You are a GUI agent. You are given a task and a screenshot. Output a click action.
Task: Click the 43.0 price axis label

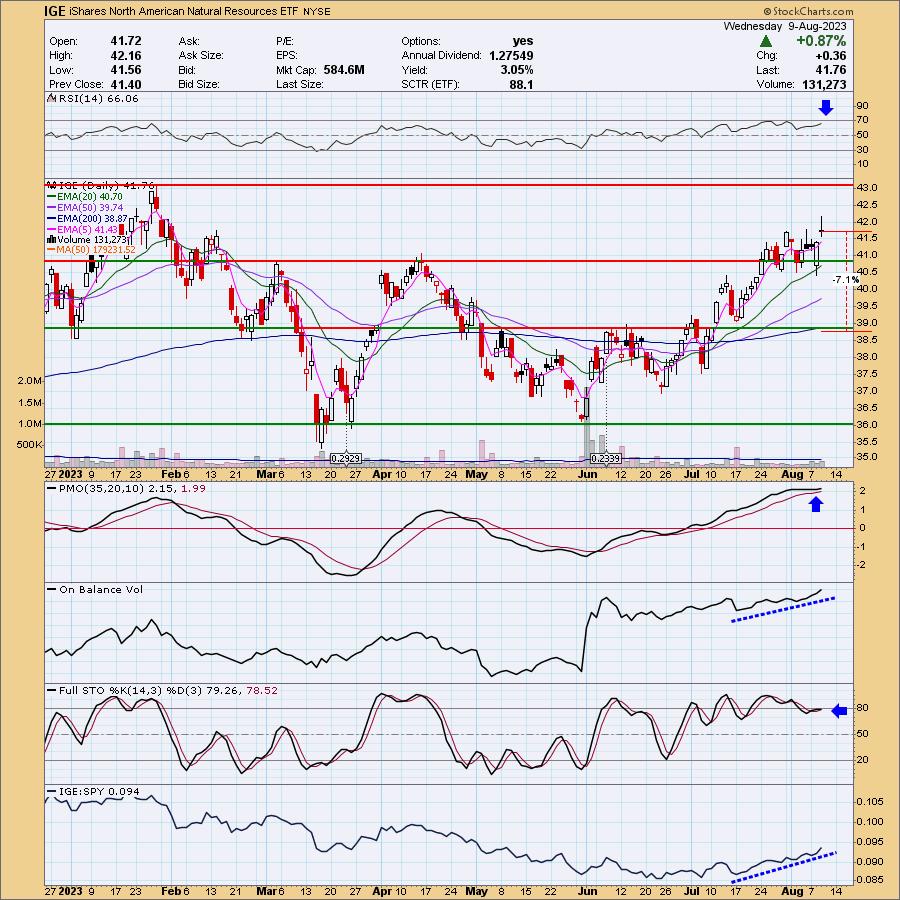pos(867,188)
